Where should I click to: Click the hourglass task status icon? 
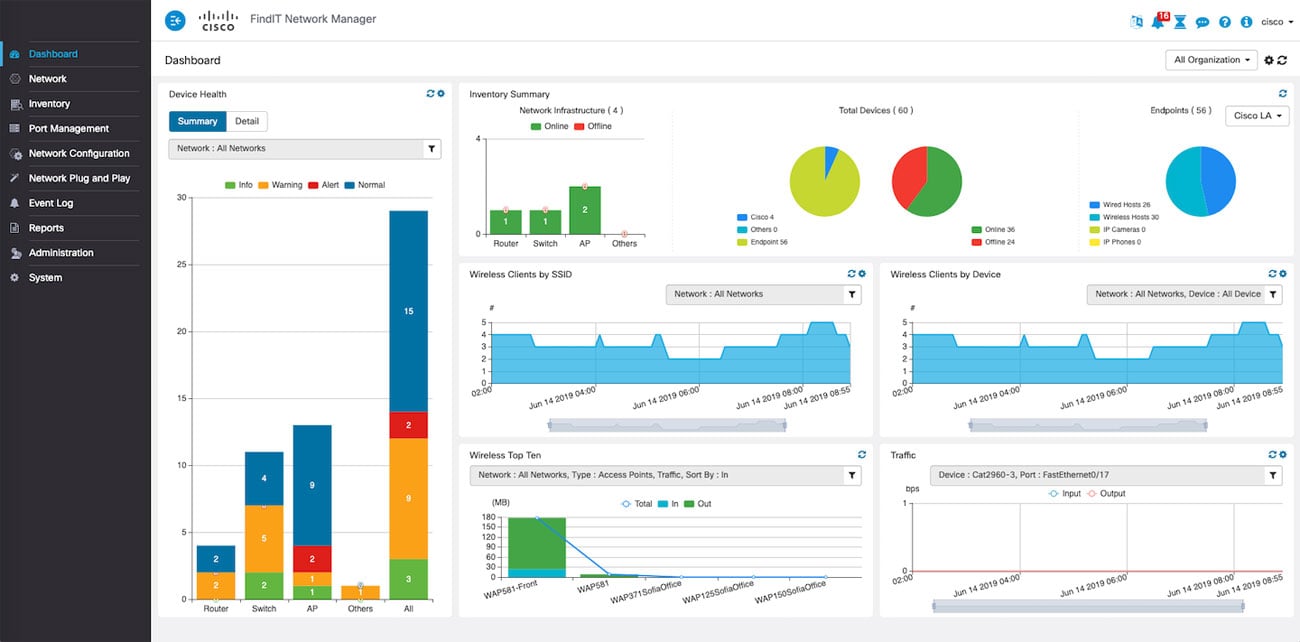coord(1180,22)
